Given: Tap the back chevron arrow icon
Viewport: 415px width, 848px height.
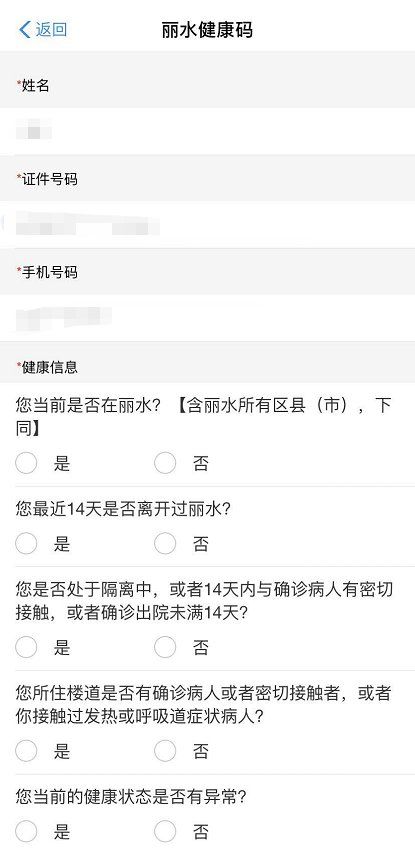Looking at the screenshot, I should (24, 29).
